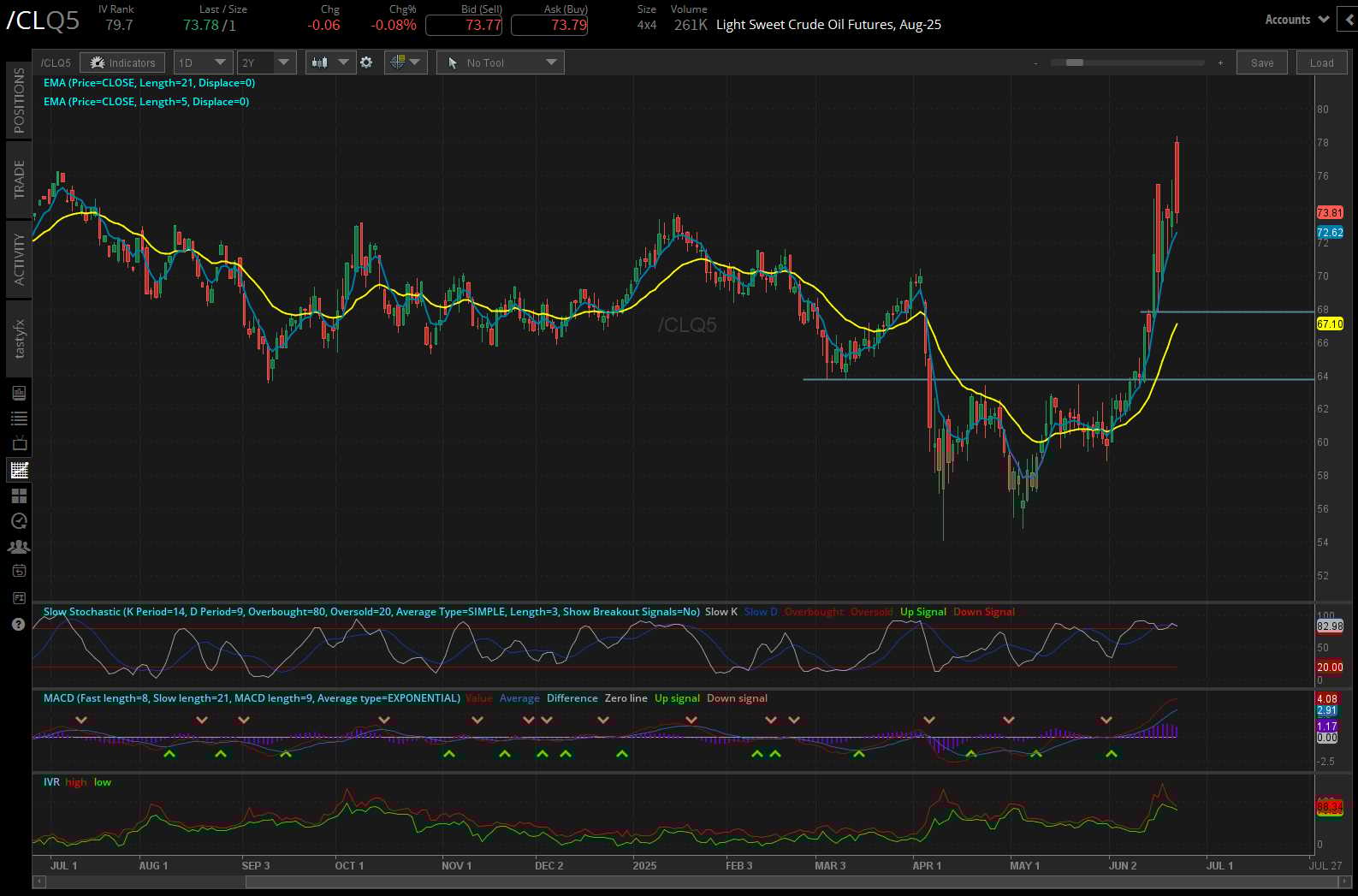
Task: Open the clock history sidebar icon
Action: click(19, 521)
